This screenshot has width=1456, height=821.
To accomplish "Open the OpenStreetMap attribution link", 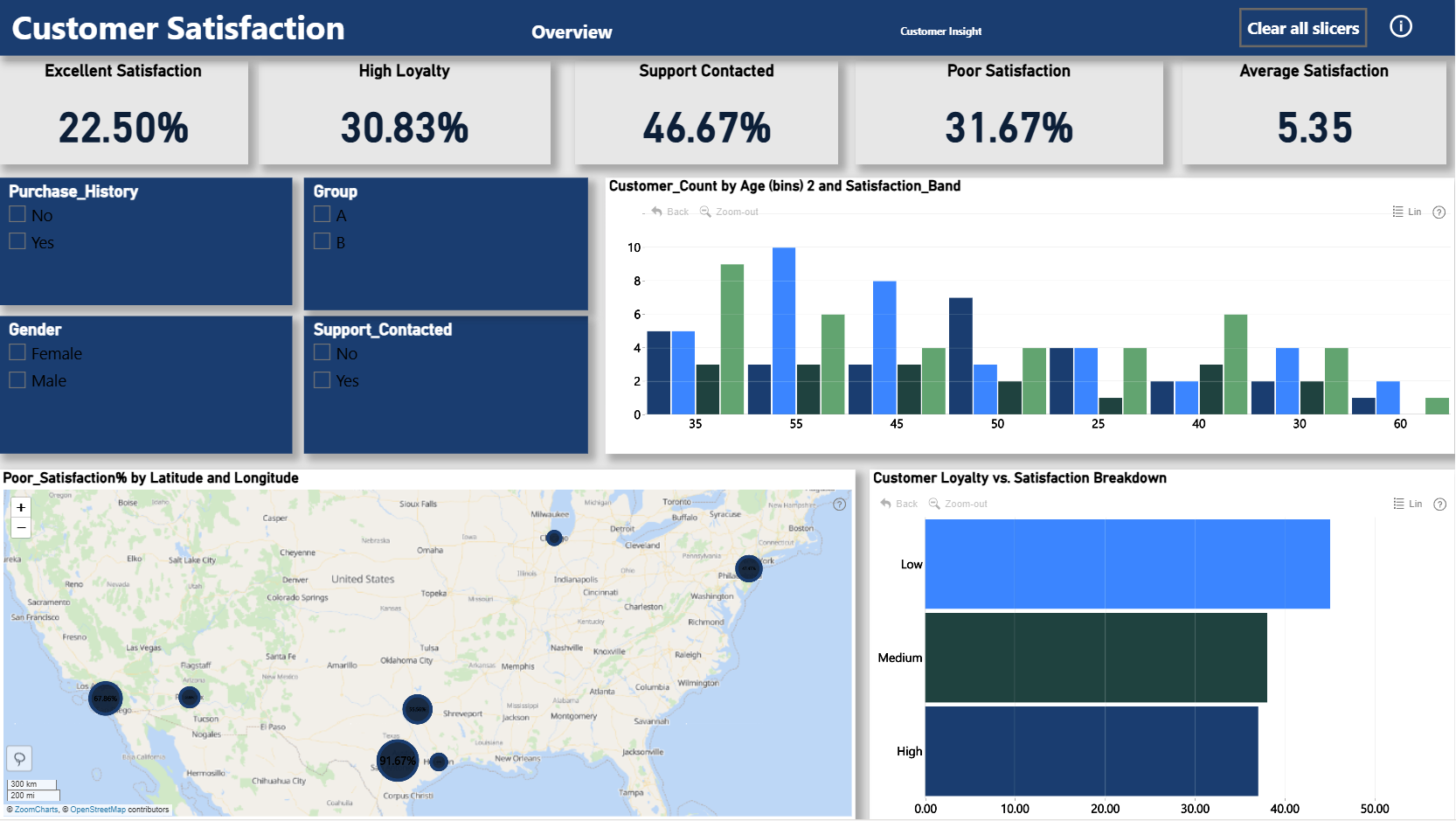I will point(98,810).
